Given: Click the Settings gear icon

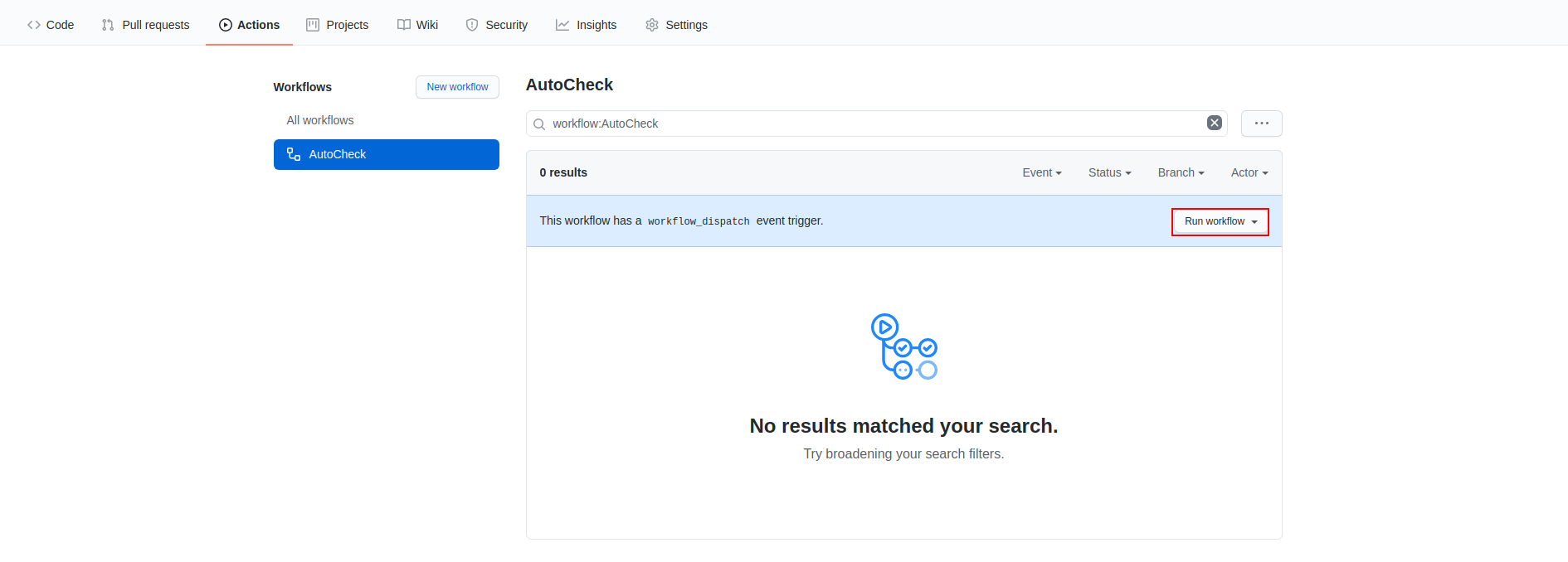Looking at the screenshot, I should click(x=652, y=25).
